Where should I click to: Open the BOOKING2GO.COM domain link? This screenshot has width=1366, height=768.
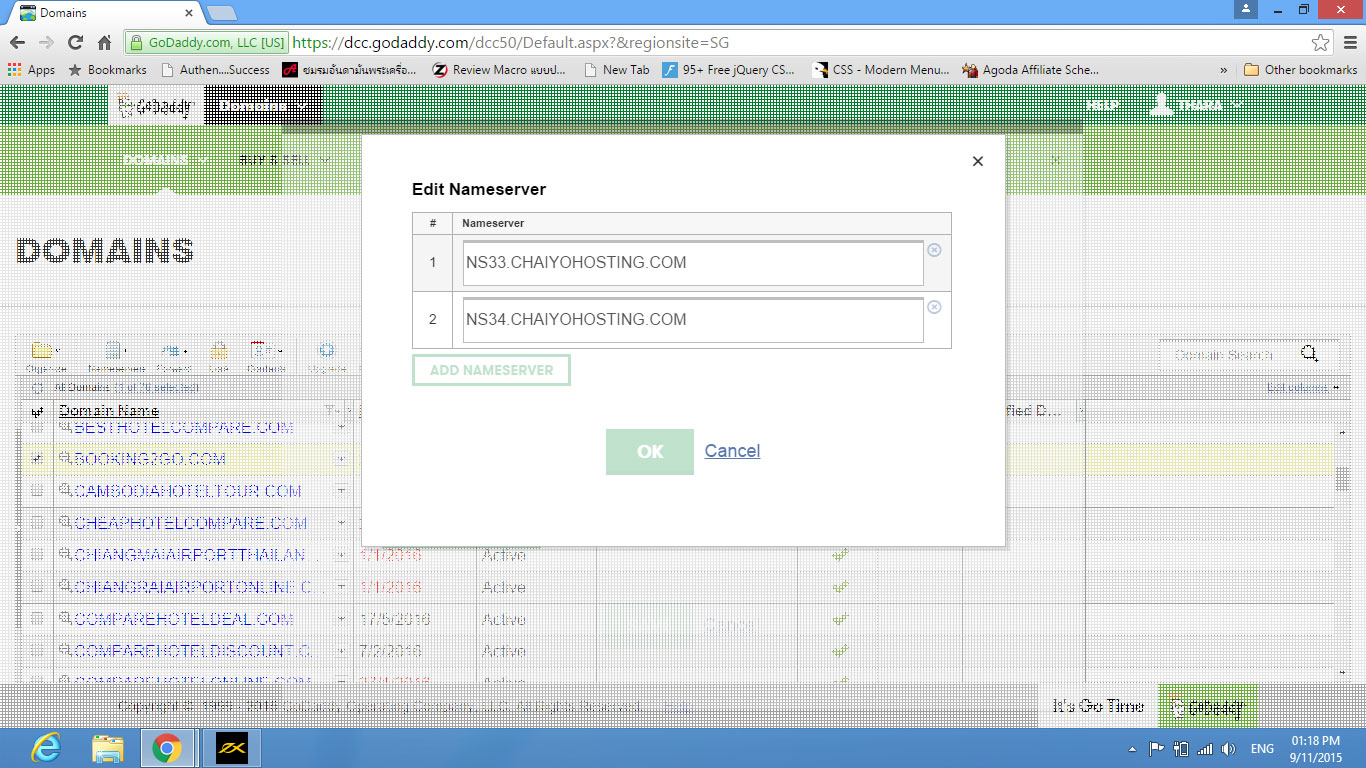point(150,459)
